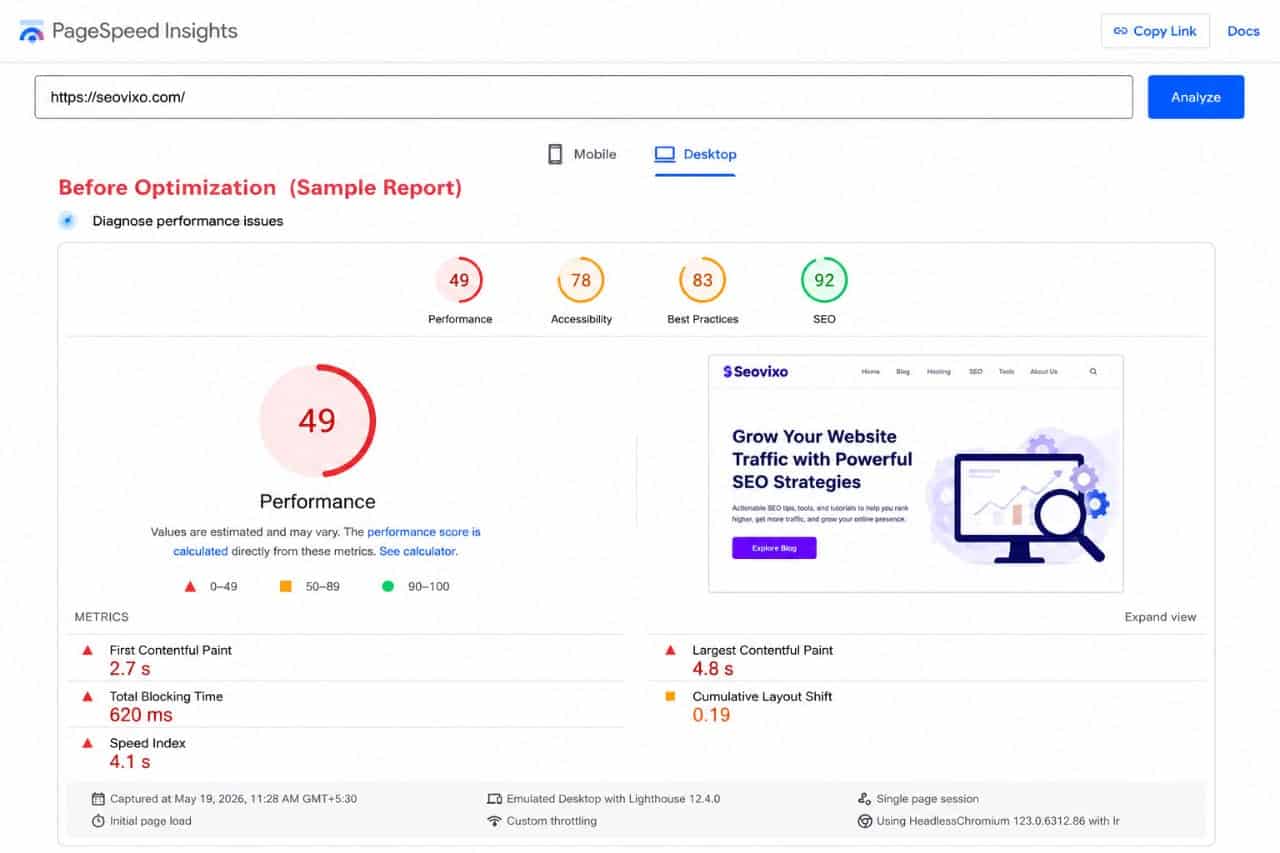Click the Custom throttling wifi icon

(x=494, y=821)
